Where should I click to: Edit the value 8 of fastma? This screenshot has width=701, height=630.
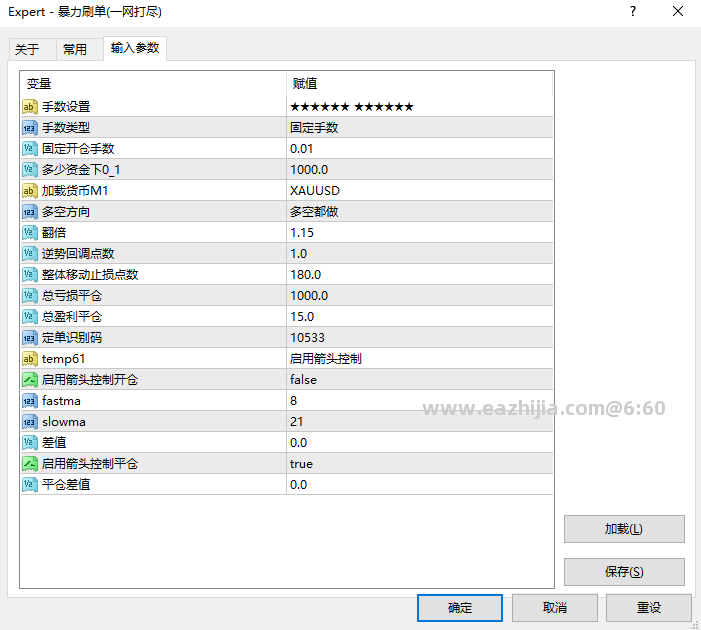click(419, 401)
